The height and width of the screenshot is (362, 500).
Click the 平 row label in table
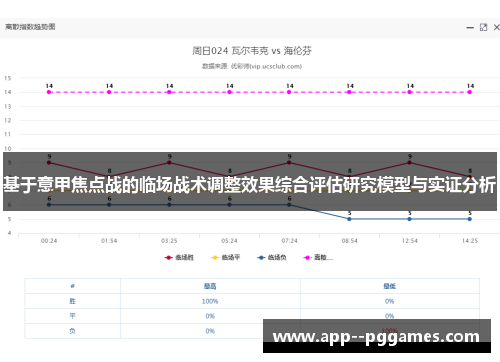[x=72, y=316]
